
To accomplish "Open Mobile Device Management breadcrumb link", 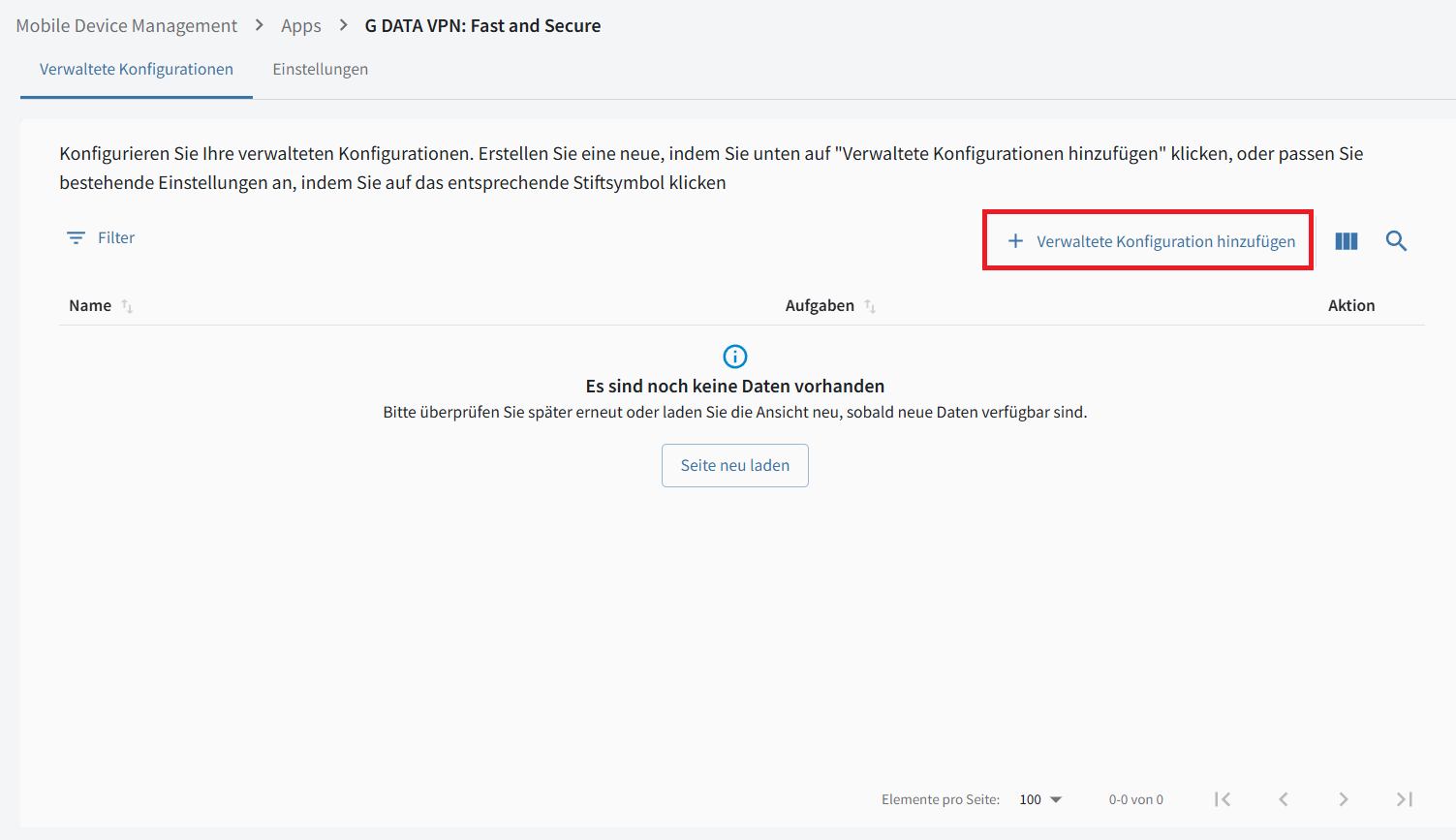I will pyautogui.click(x=127, y=26).
